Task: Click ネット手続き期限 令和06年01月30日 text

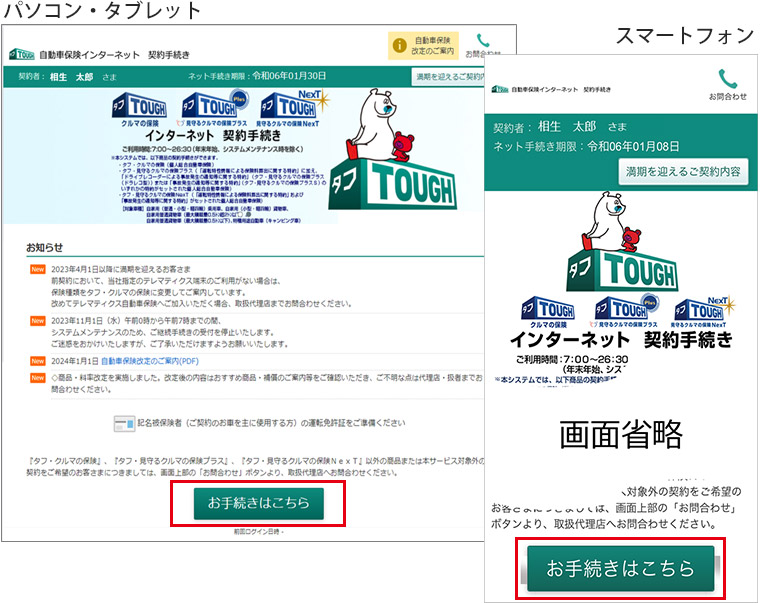Action: coord(257,76)
